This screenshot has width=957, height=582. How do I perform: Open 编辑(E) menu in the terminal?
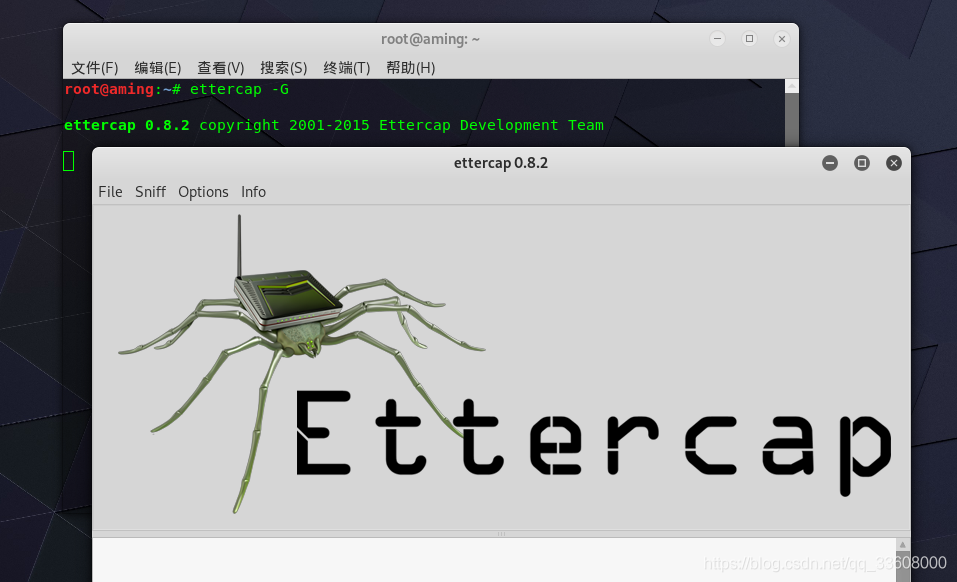(x=157, y=67)
